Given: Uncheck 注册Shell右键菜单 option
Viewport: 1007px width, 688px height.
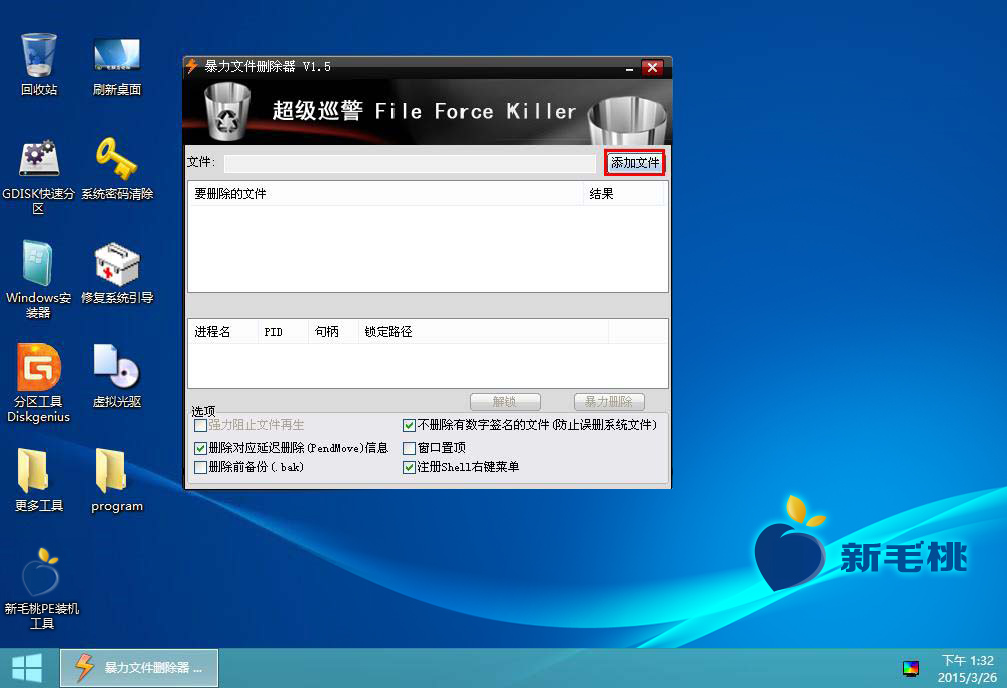Looking at the screenshot, I should (409, 467).
